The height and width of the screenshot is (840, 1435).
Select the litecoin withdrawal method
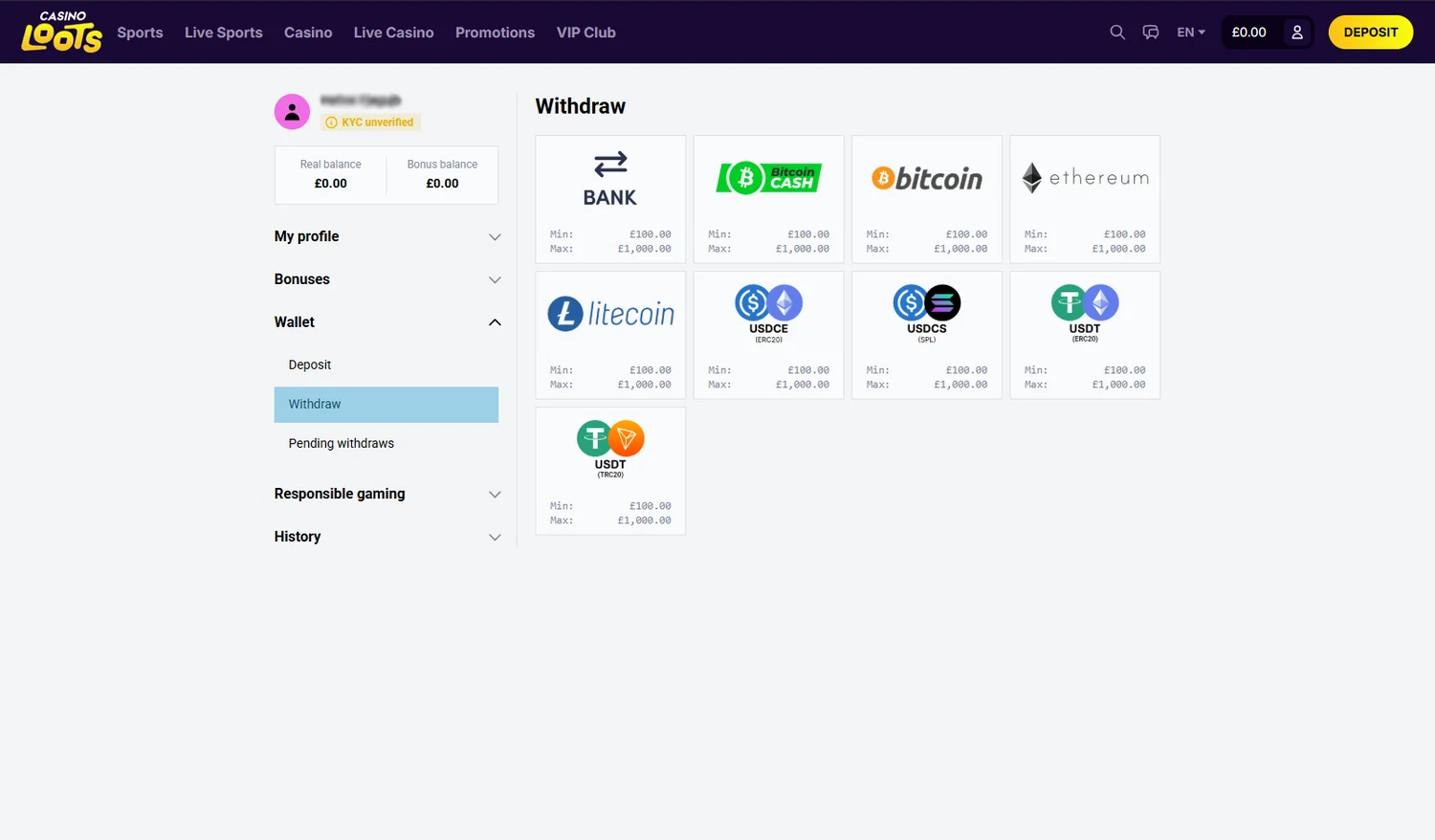pyautogui.click(x=610, y=335)
